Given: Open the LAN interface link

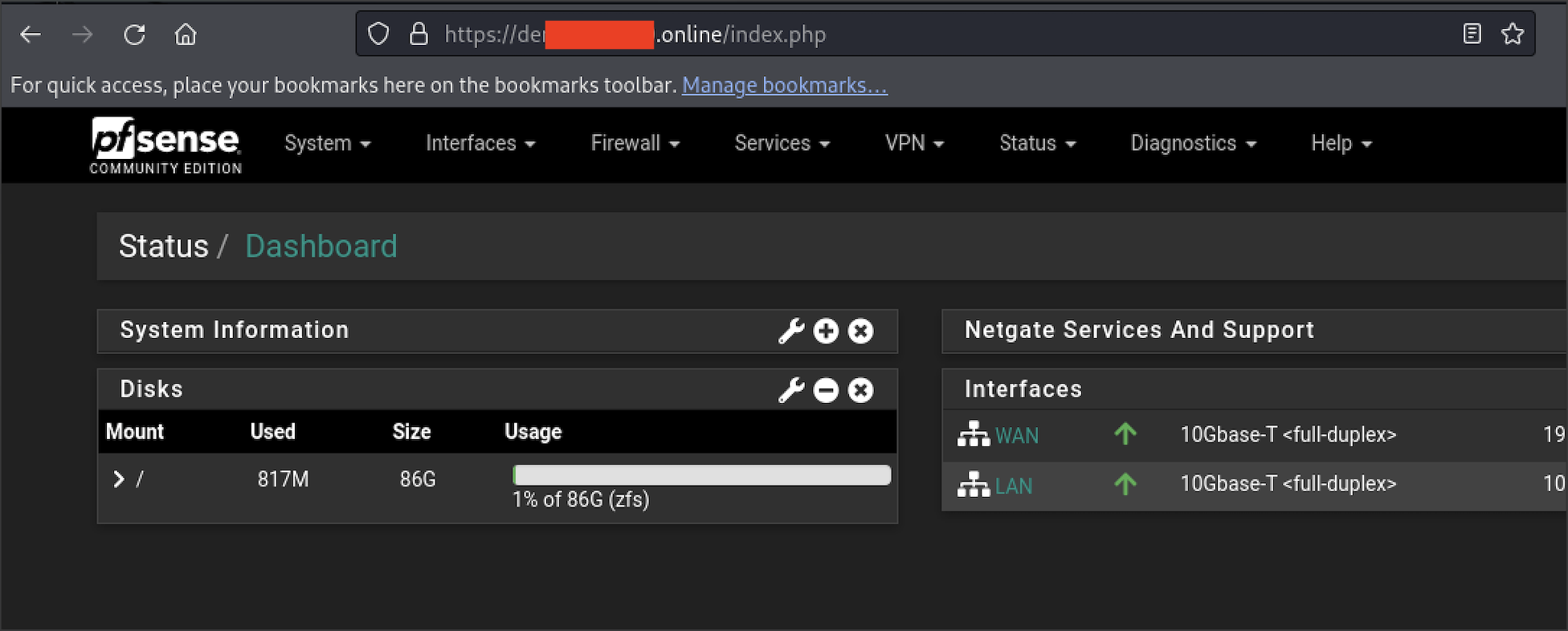Looking at the screenshot, I should pos(1014,486).
